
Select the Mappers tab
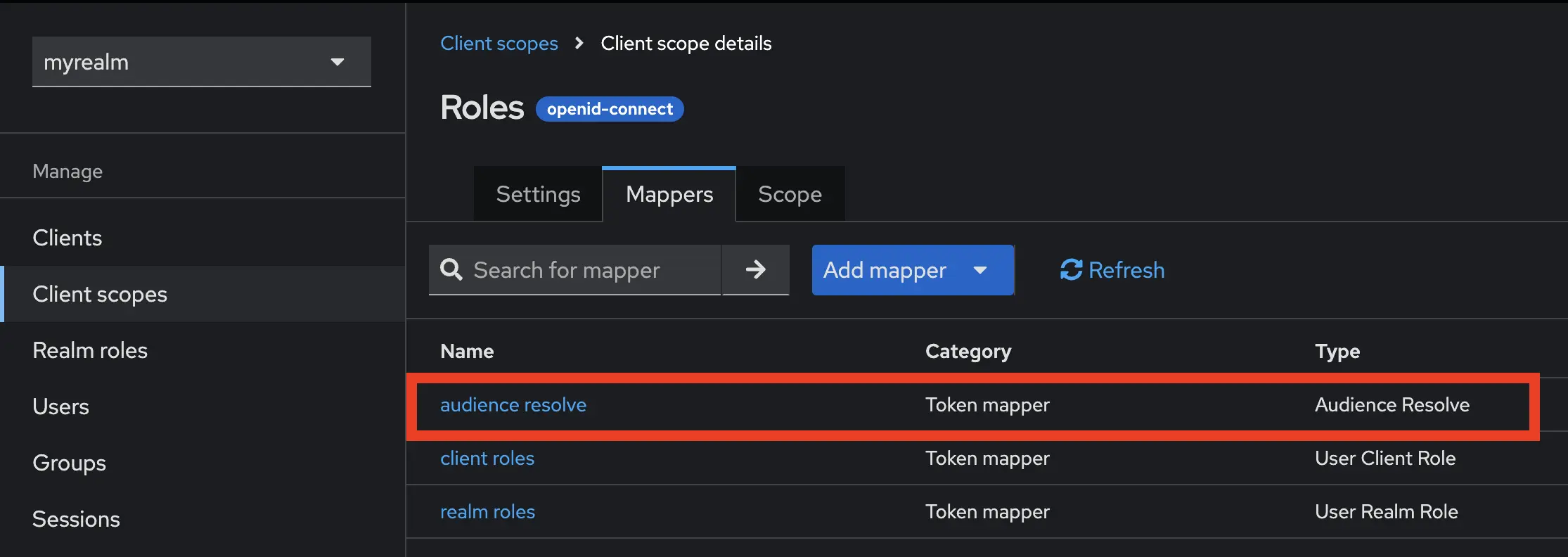pyautogui.click(x=668, y=194)
